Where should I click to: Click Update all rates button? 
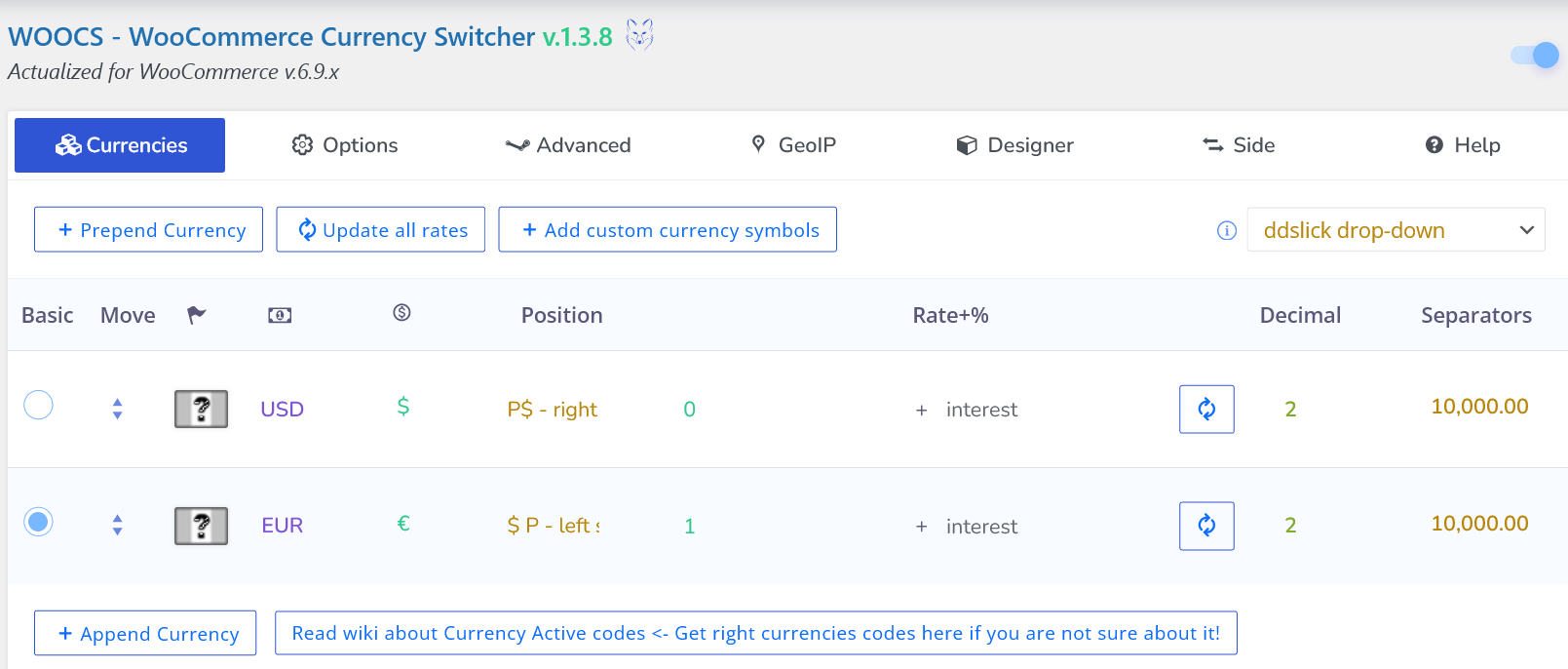tap(381, 230)
